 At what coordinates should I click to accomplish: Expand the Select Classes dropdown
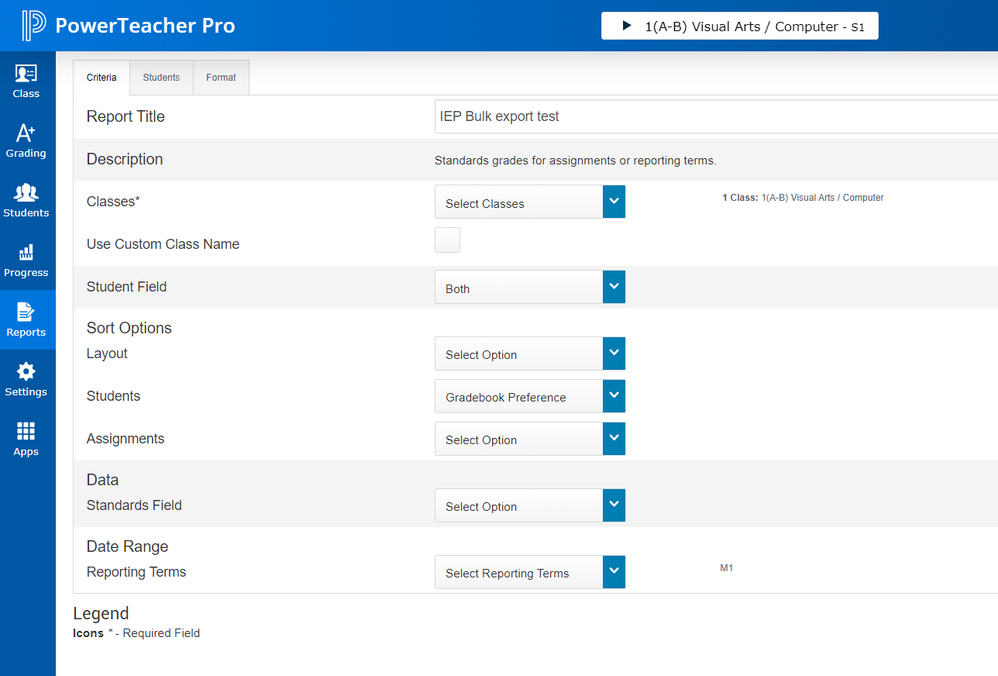pos(529,202)
